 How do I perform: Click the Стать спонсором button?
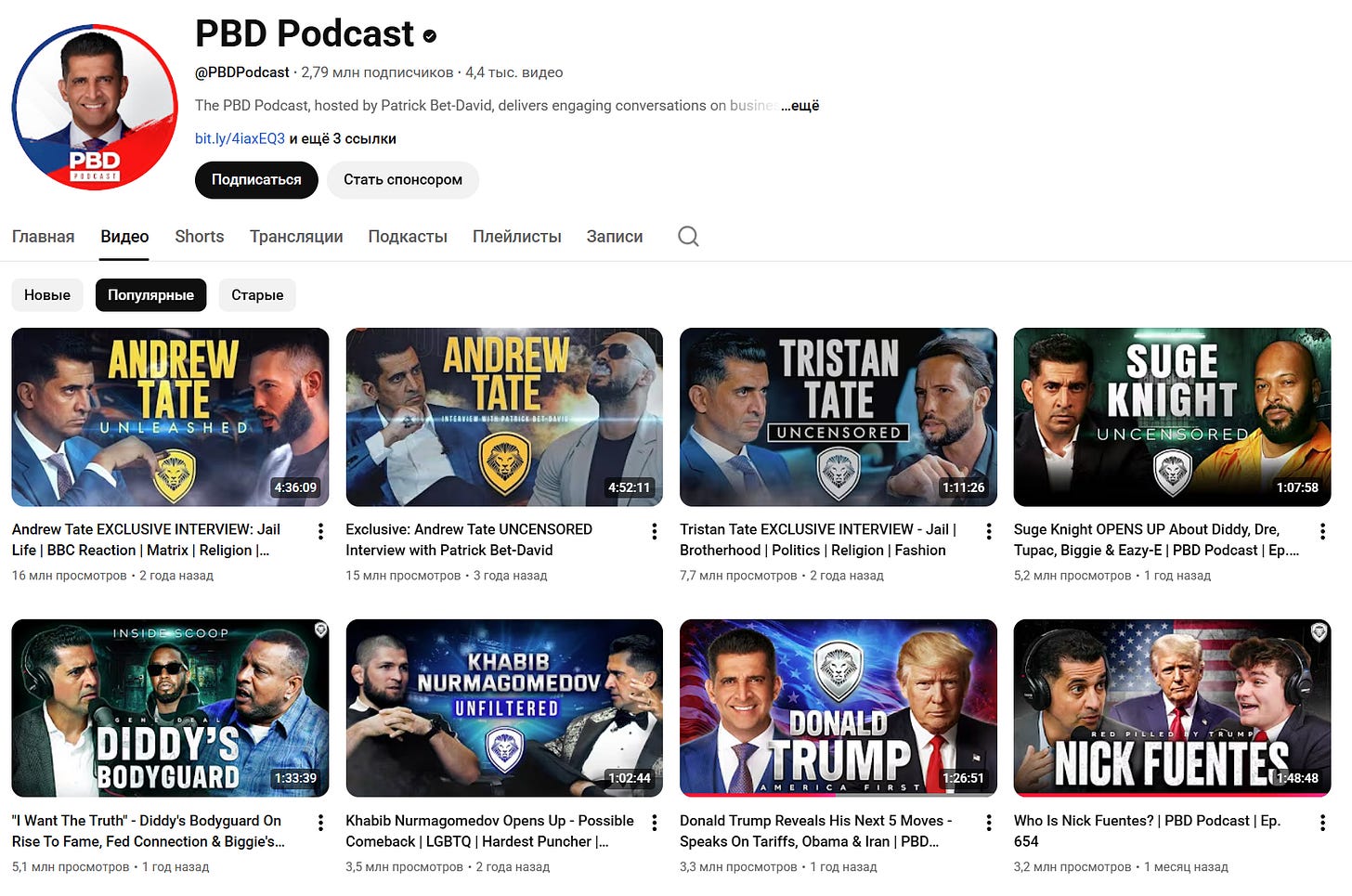403,180
